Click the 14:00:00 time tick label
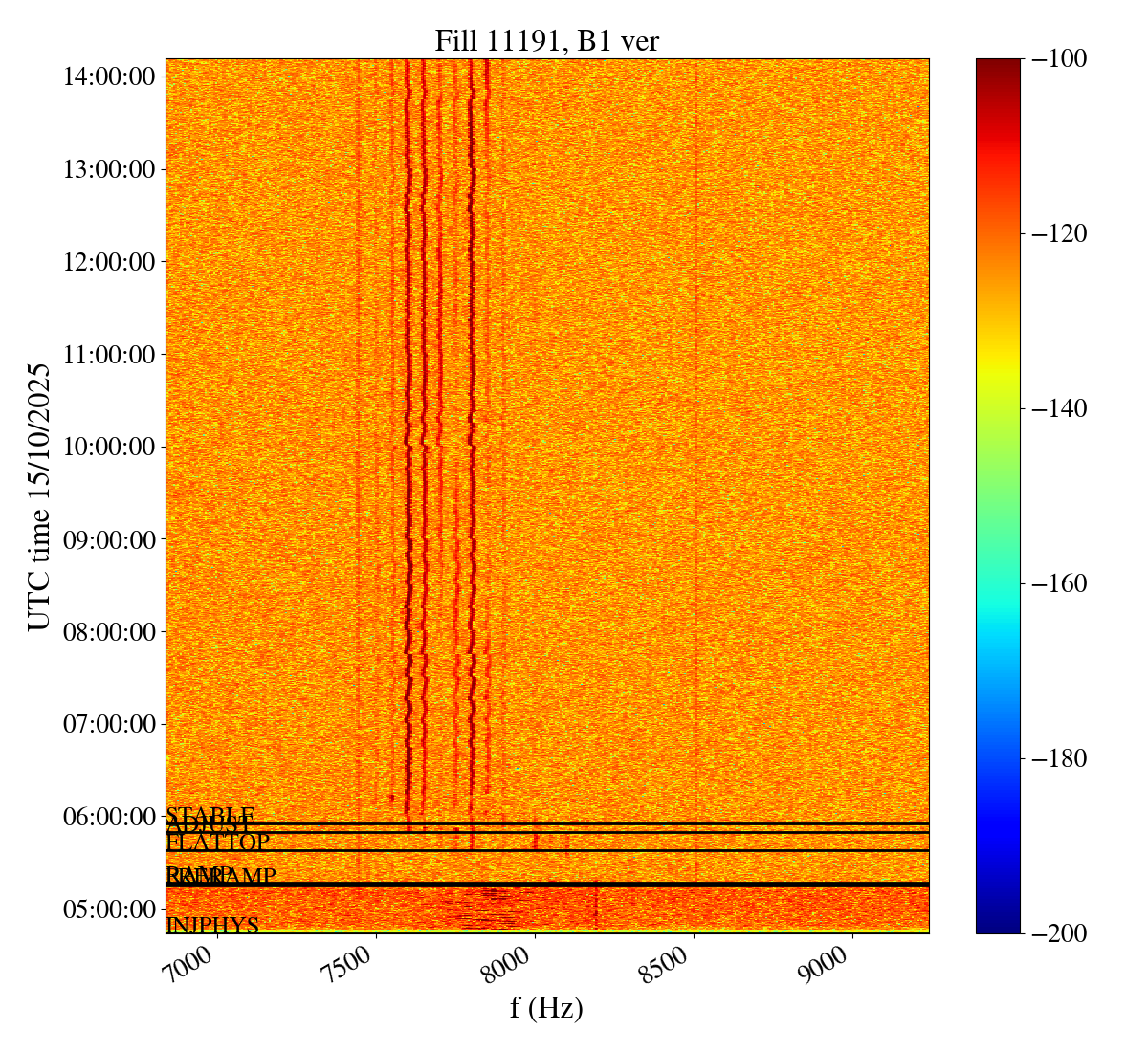Screen dimensions: 1148x1052 click(x=109, y=77)
